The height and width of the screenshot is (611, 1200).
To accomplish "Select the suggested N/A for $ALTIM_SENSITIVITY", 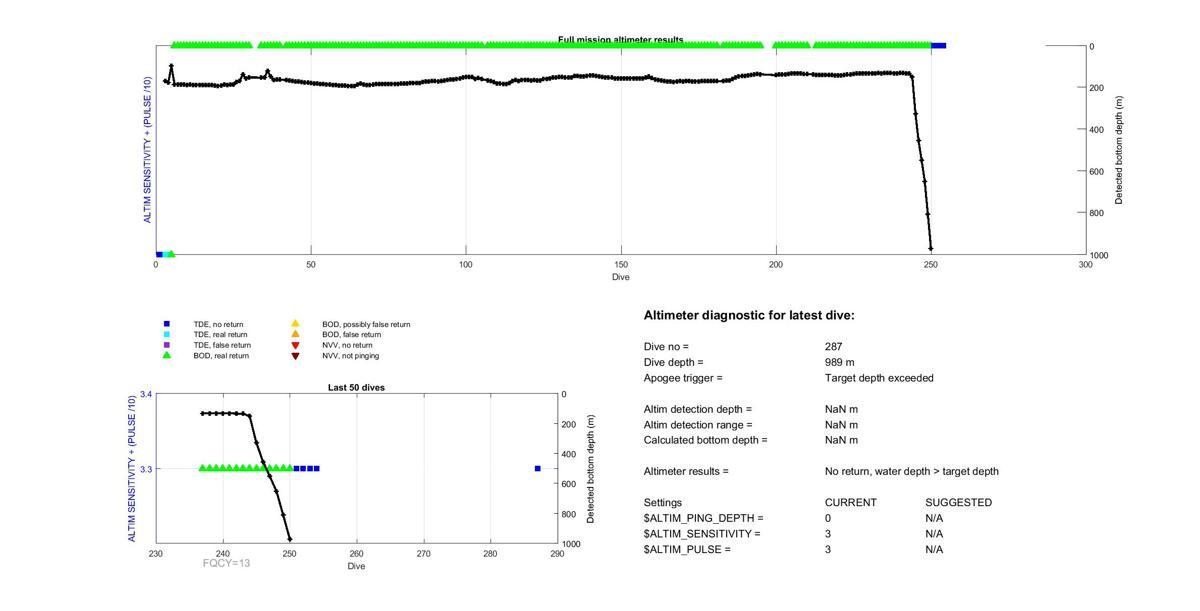I will (934, 534).
